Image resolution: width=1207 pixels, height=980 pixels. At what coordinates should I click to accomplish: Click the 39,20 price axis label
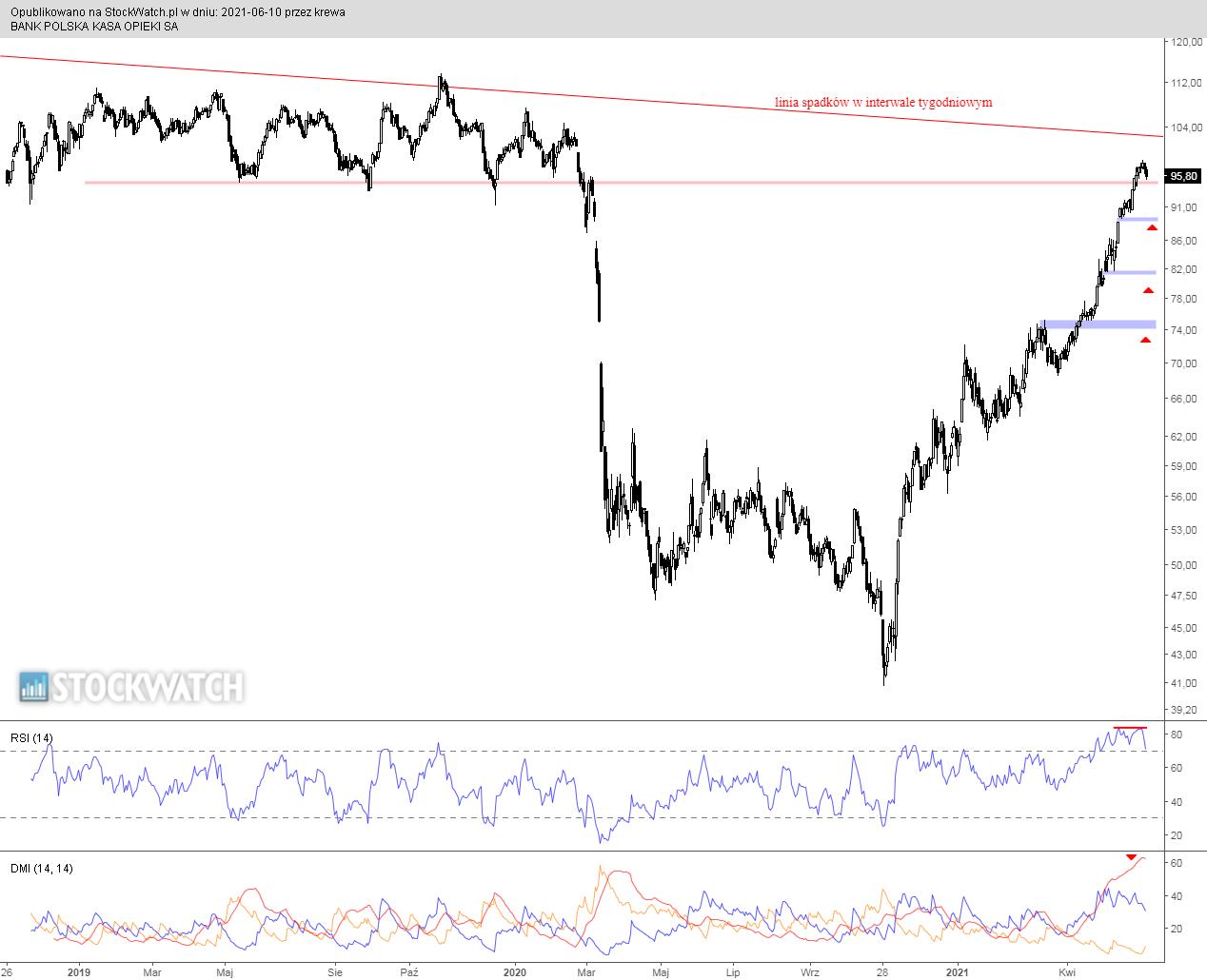click(1184, 710)
